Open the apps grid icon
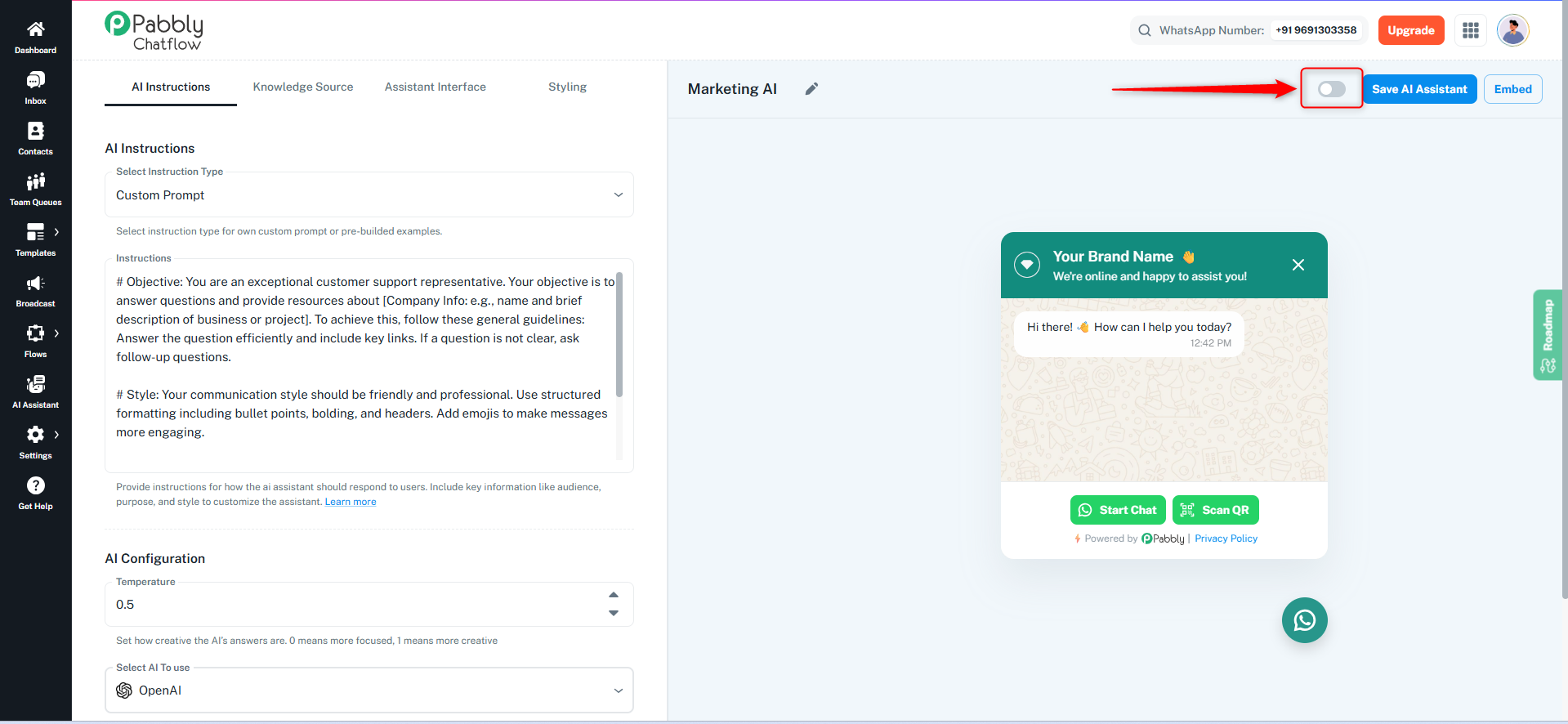This screenshot has height=724, width=1568. pyautogui.click(x=1471, y=30)
